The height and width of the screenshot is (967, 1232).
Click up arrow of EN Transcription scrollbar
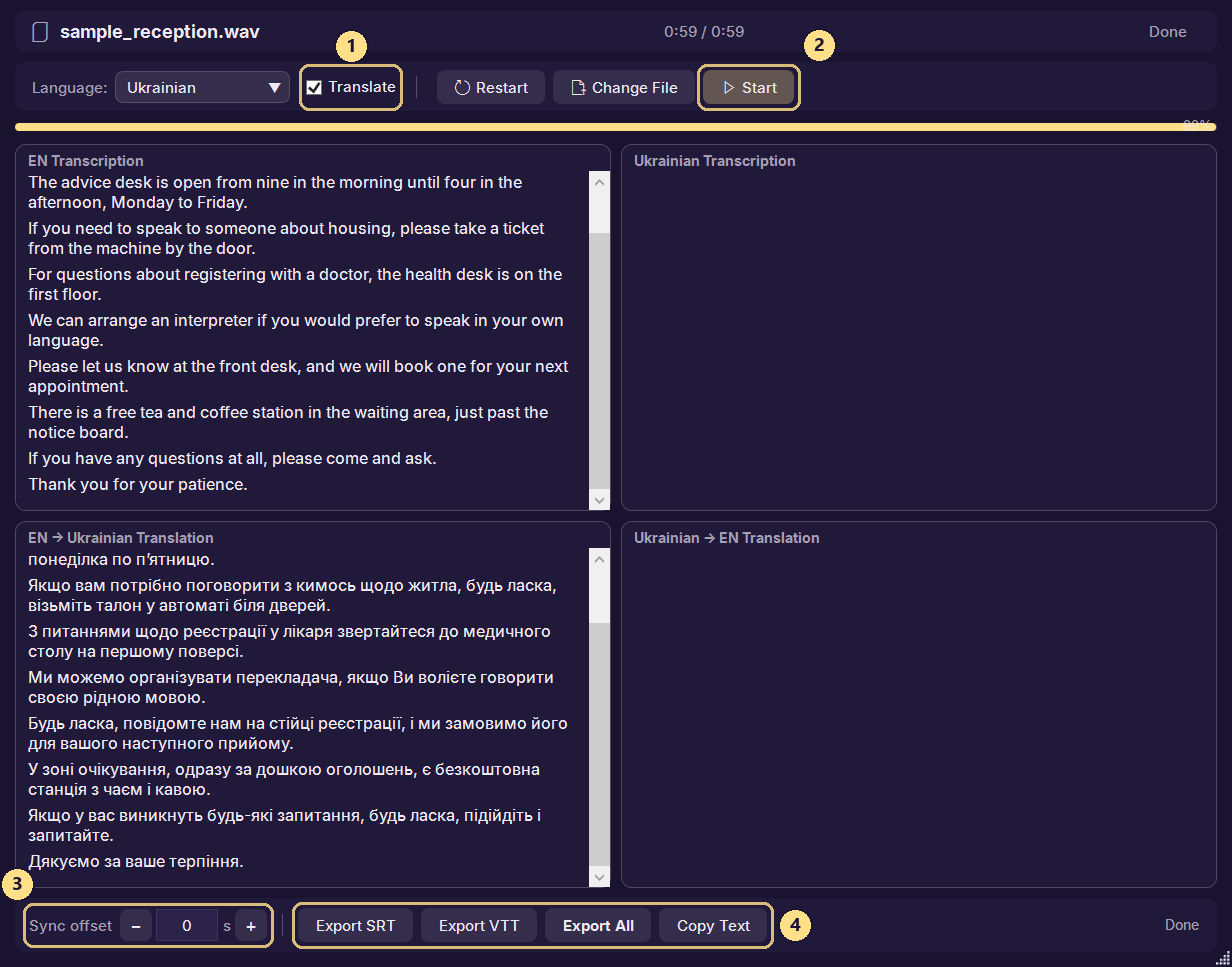599,182
